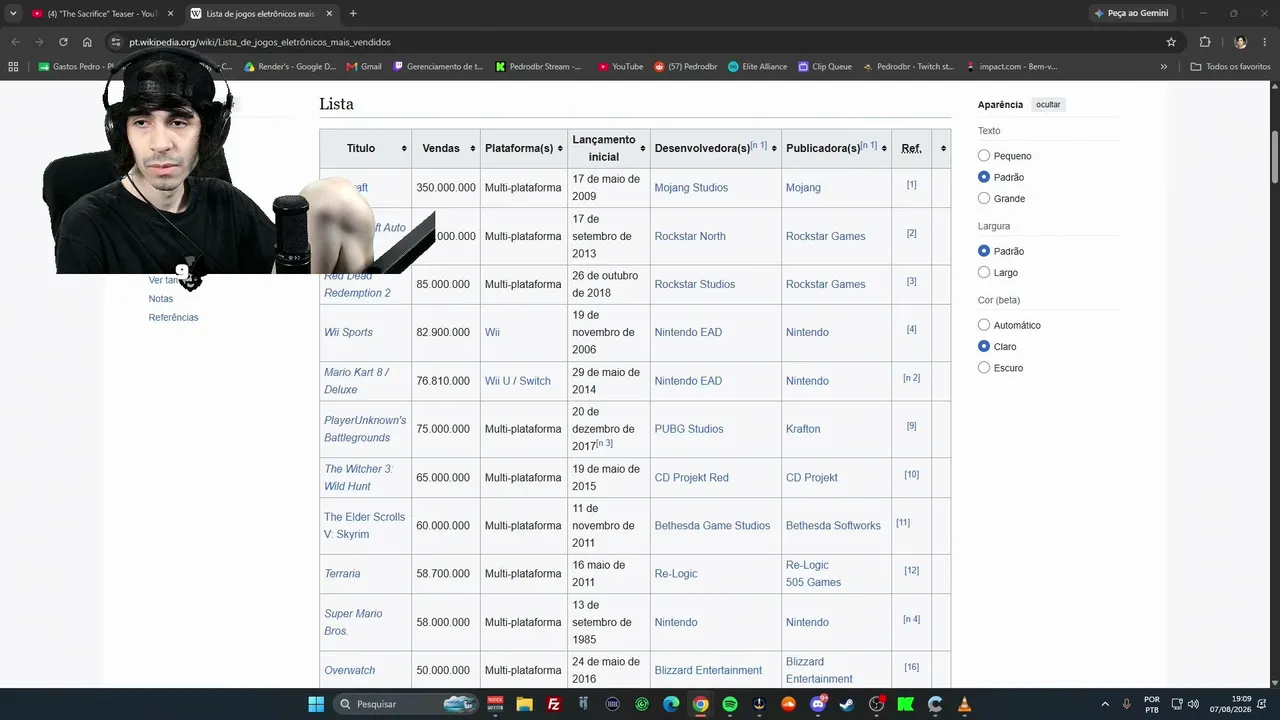Sort table by Plataforma(s) column
The height and width of the screenshot is (720, 1280).
click(560, 149)
